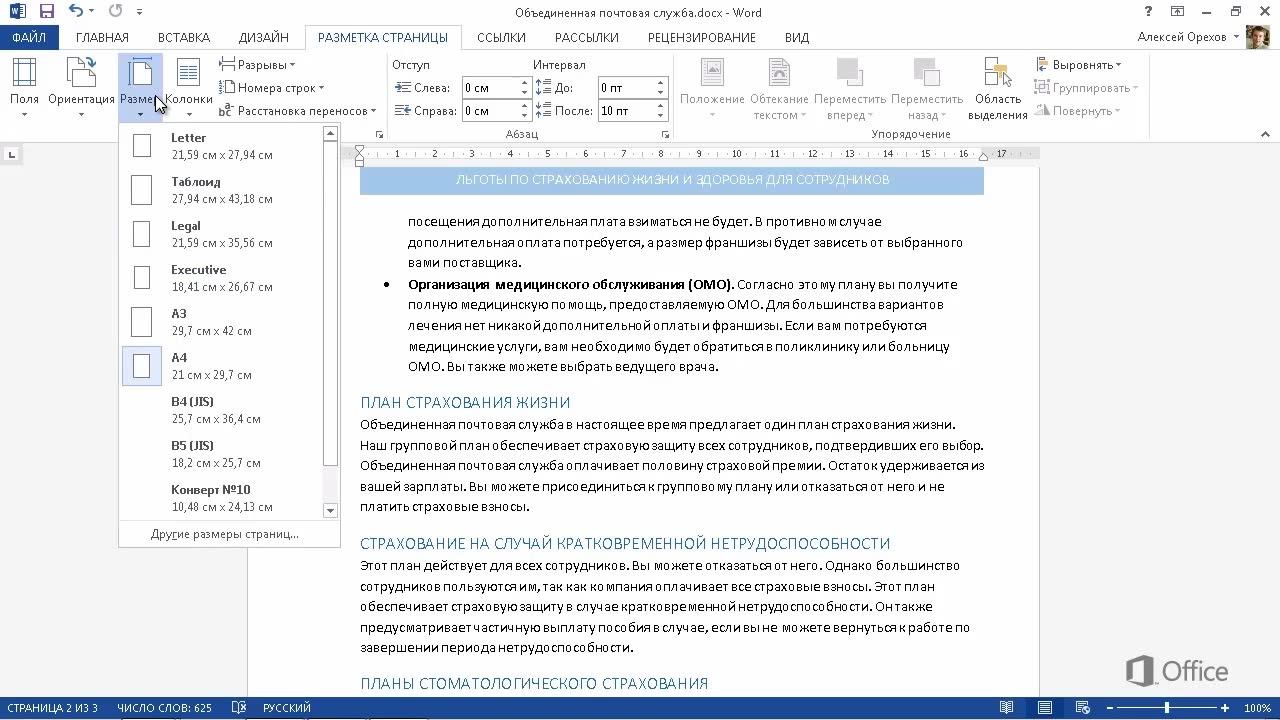Select the Executive page size
This screenshot has height=720, width=1280.
coord(221,278)
